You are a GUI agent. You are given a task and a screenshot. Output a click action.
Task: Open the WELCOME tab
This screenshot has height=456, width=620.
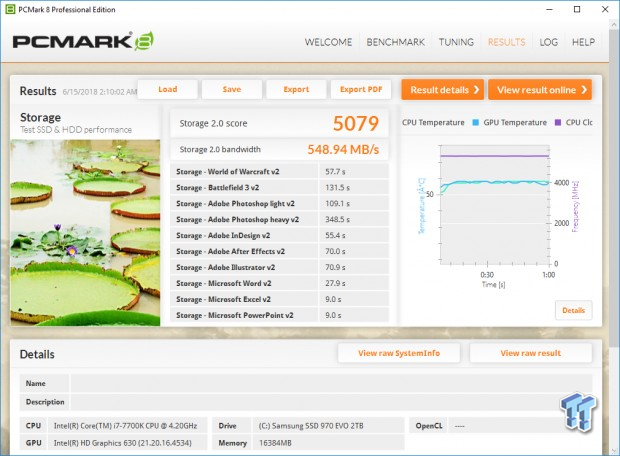click(x=328, y=42)
